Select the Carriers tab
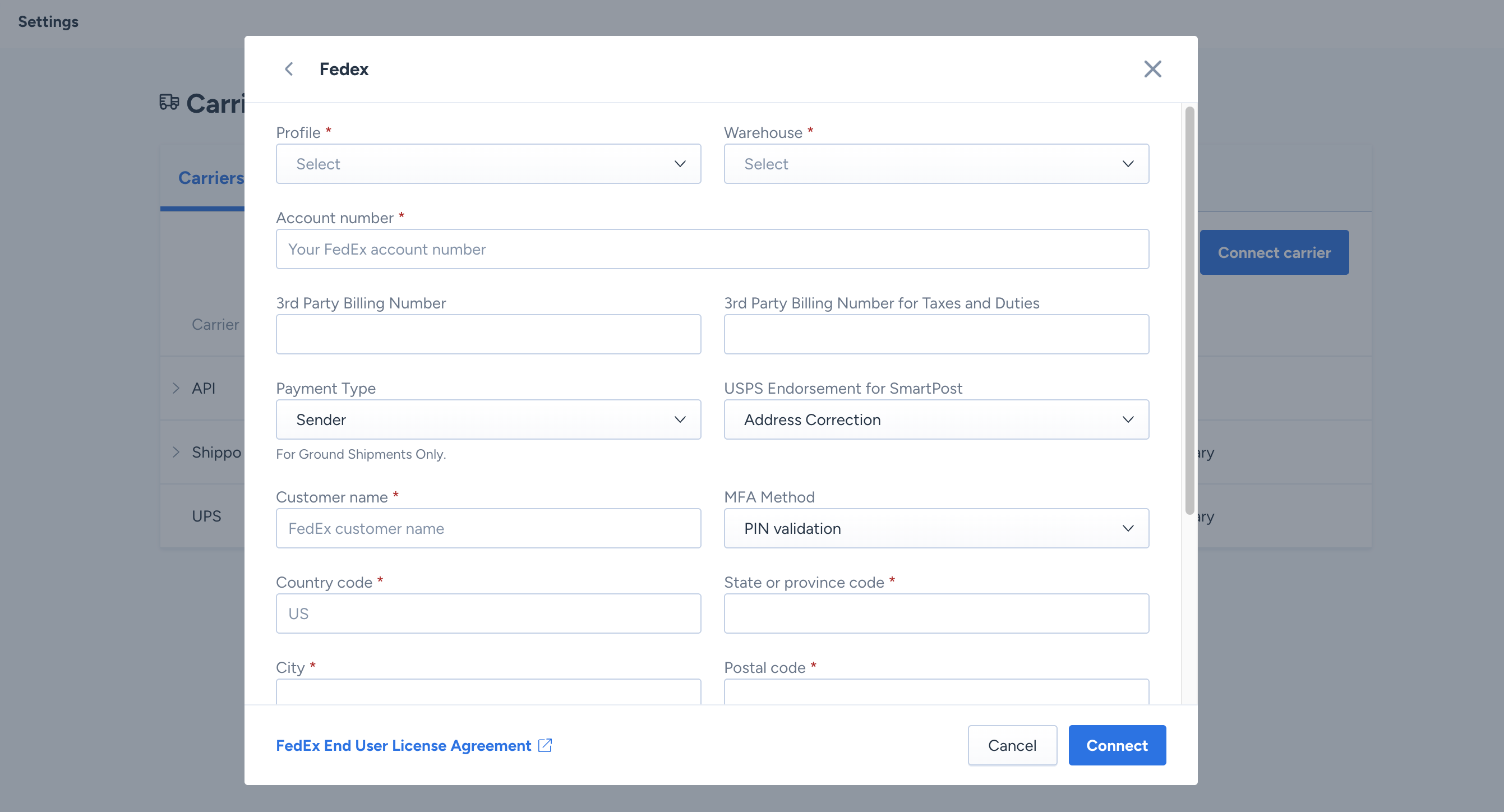1504x812 pixels. pos(210,177)
